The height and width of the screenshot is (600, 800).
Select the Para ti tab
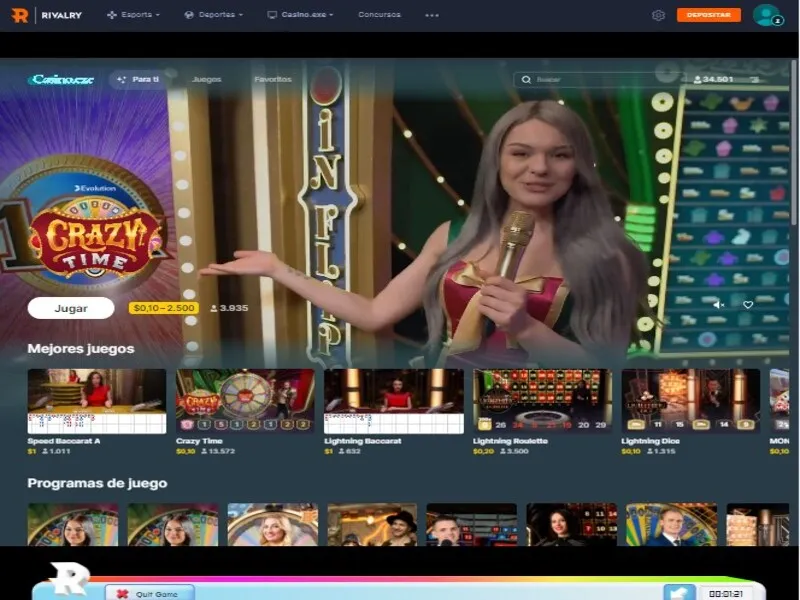click(x=139, y=80)
